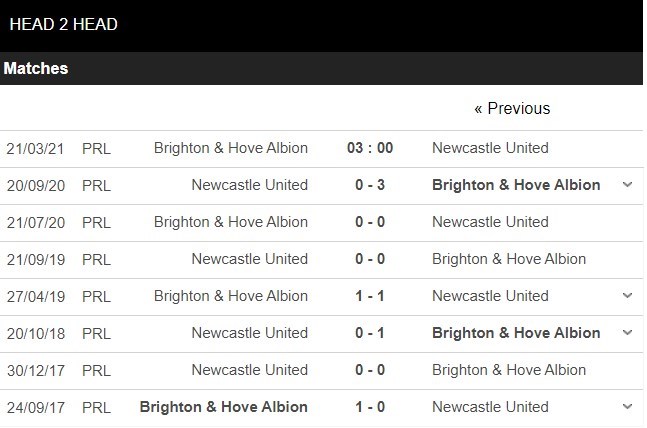Image resolution: width=647 pixels, height=428 pixels.
Task: Select the 1 - 1 score
Action: point(370,296)
